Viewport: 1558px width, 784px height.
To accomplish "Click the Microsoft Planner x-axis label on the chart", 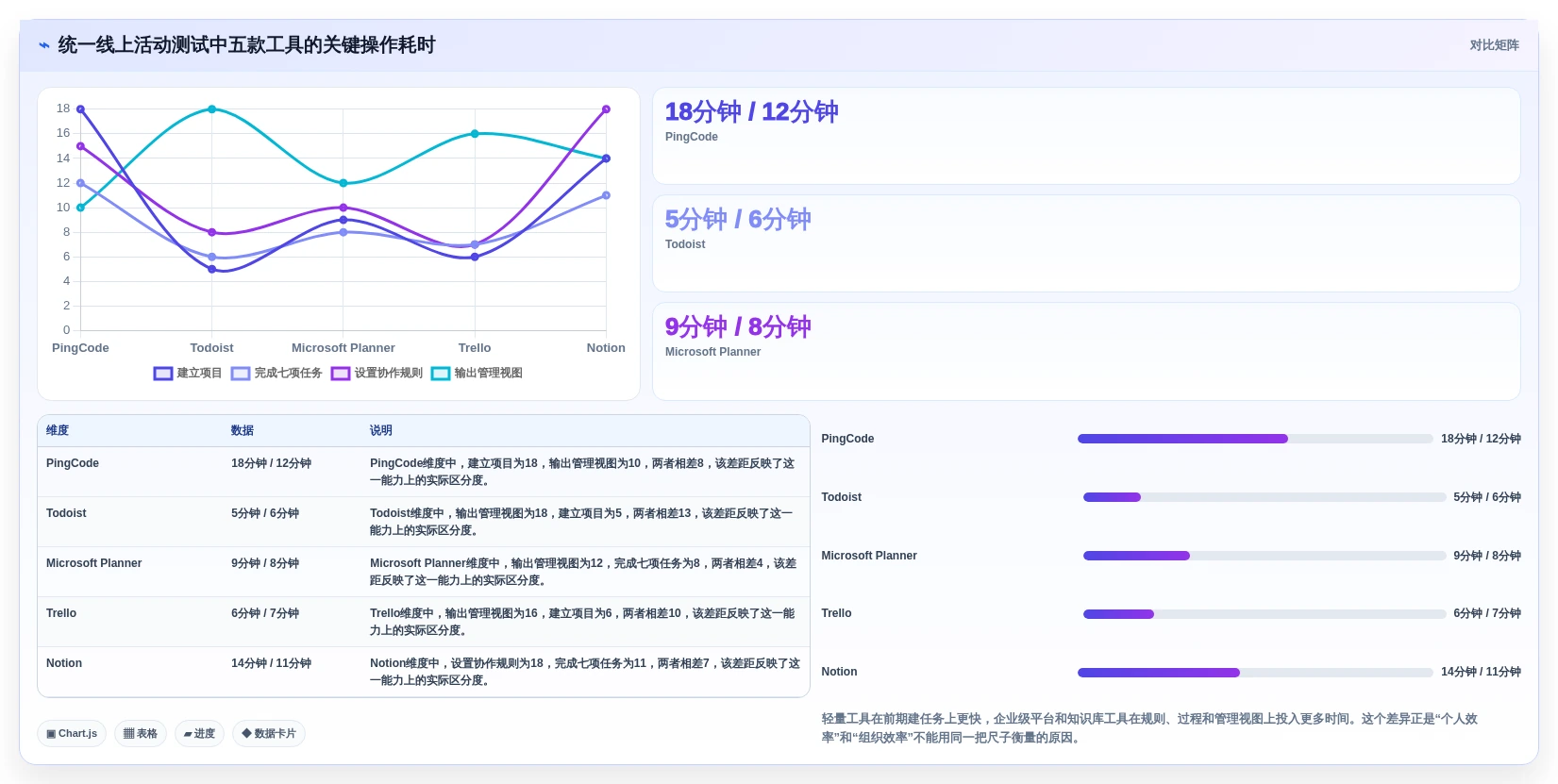I will tap(343, 348).
